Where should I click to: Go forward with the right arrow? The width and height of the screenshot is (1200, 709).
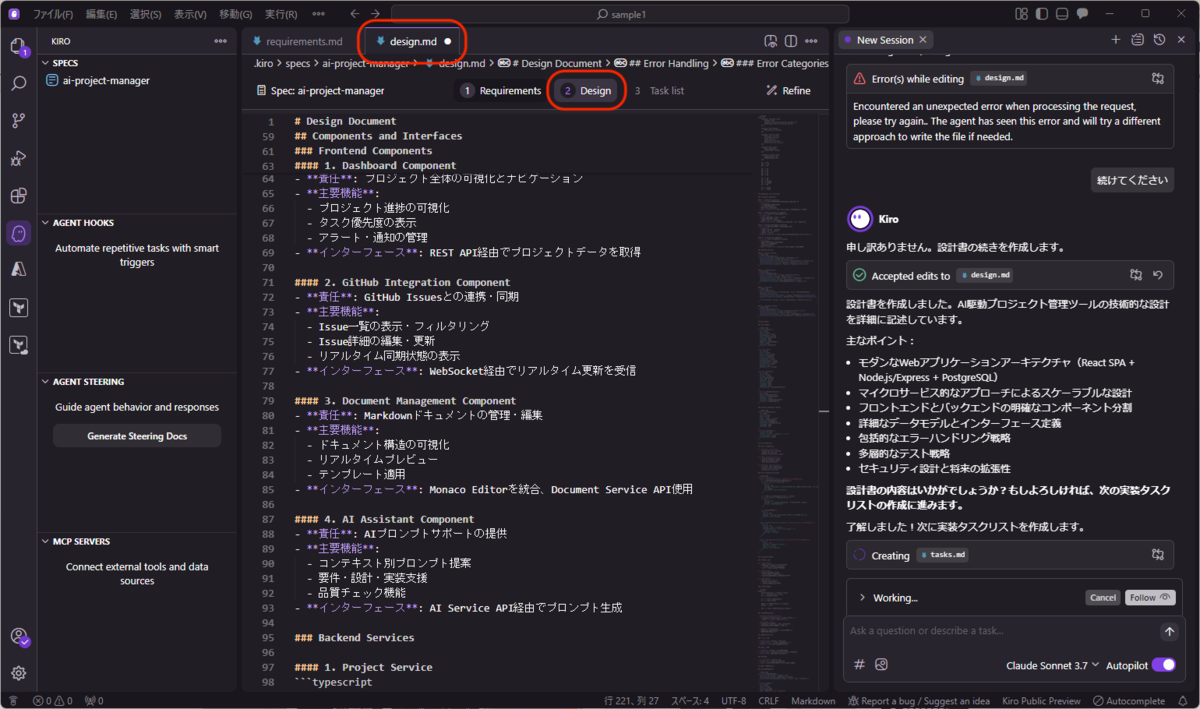pos(376,14)
